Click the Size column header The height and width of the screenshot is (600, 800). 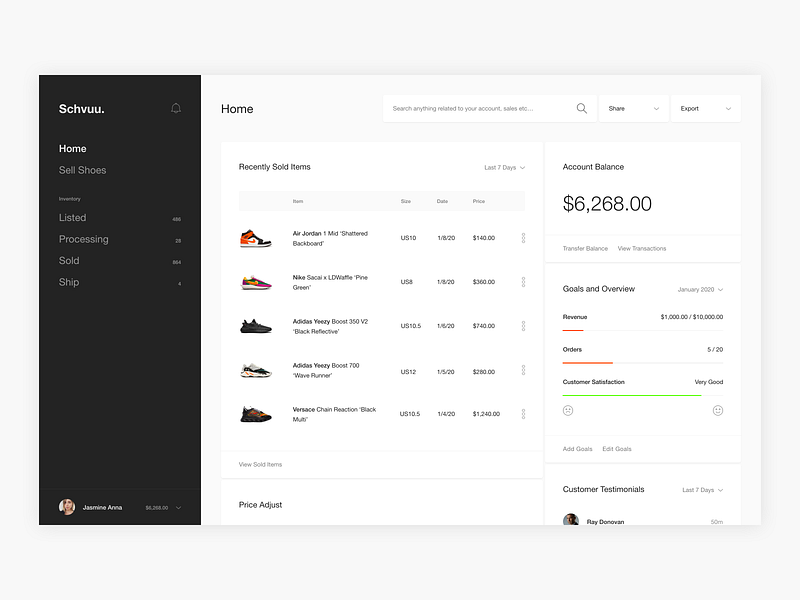point(406,201)
